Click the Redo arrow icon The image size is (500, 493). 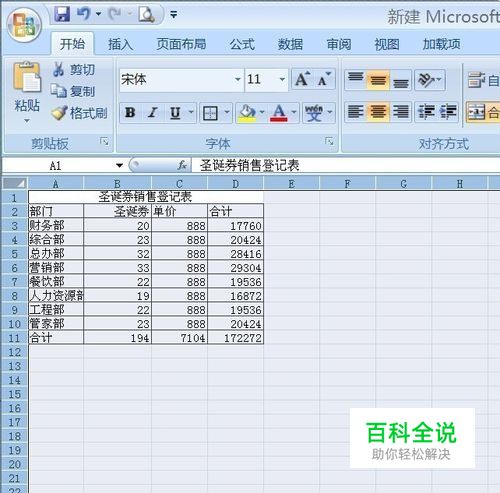tap(115, 14)
